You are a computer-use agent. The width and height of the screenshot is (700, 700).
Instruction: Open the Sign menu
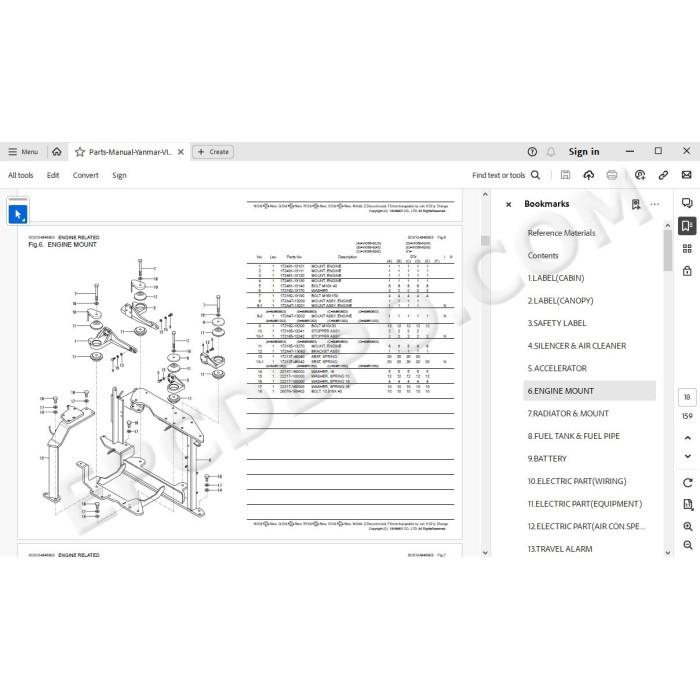[x=119, y=175]
